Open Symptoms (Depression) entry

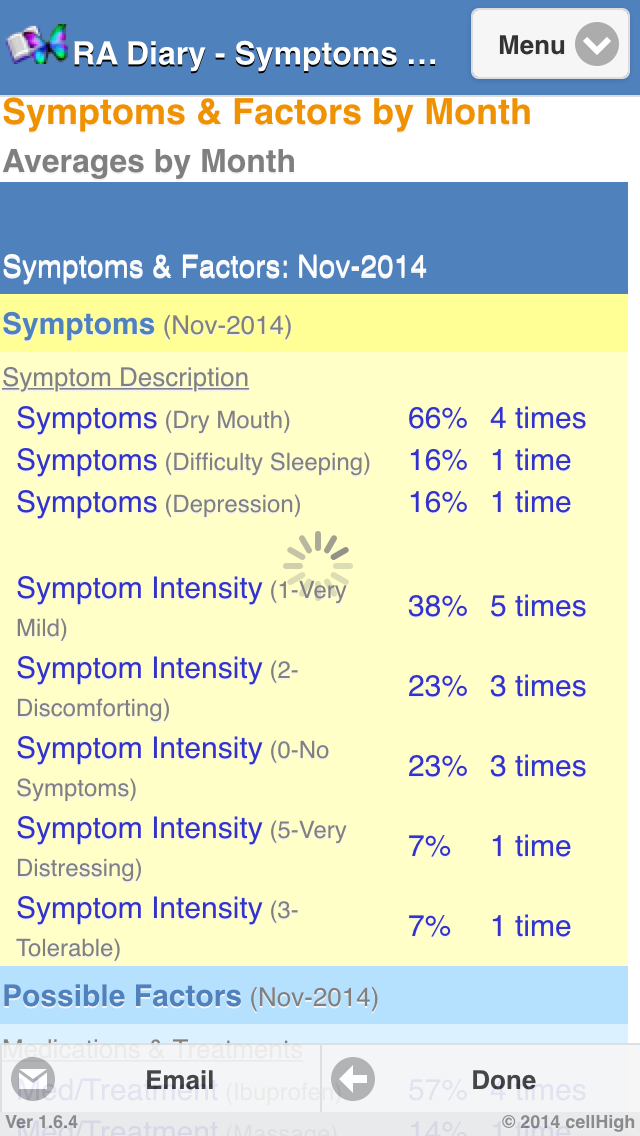[158, 503]
